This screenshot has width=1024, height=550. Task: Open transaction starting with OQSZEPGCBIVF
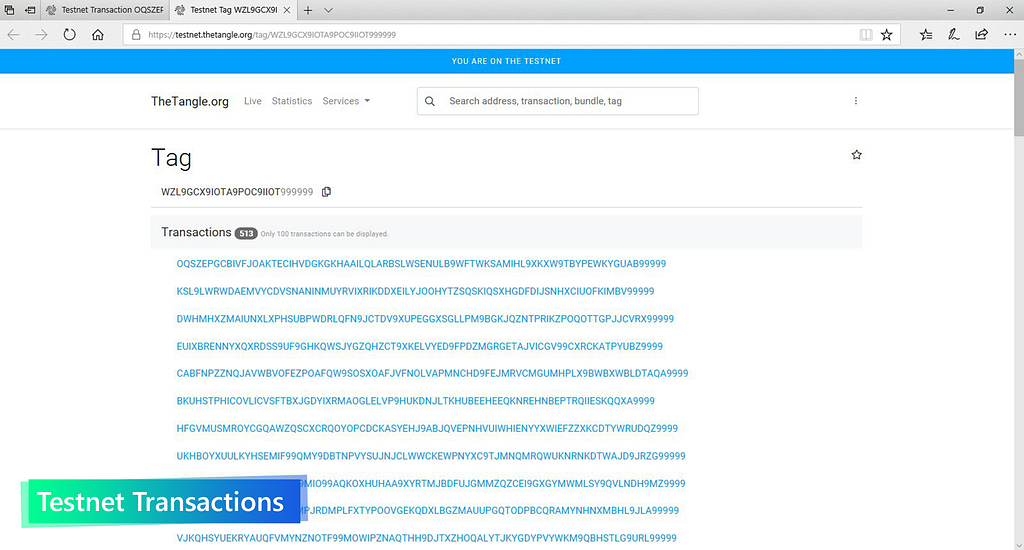[x=421, y=264]
